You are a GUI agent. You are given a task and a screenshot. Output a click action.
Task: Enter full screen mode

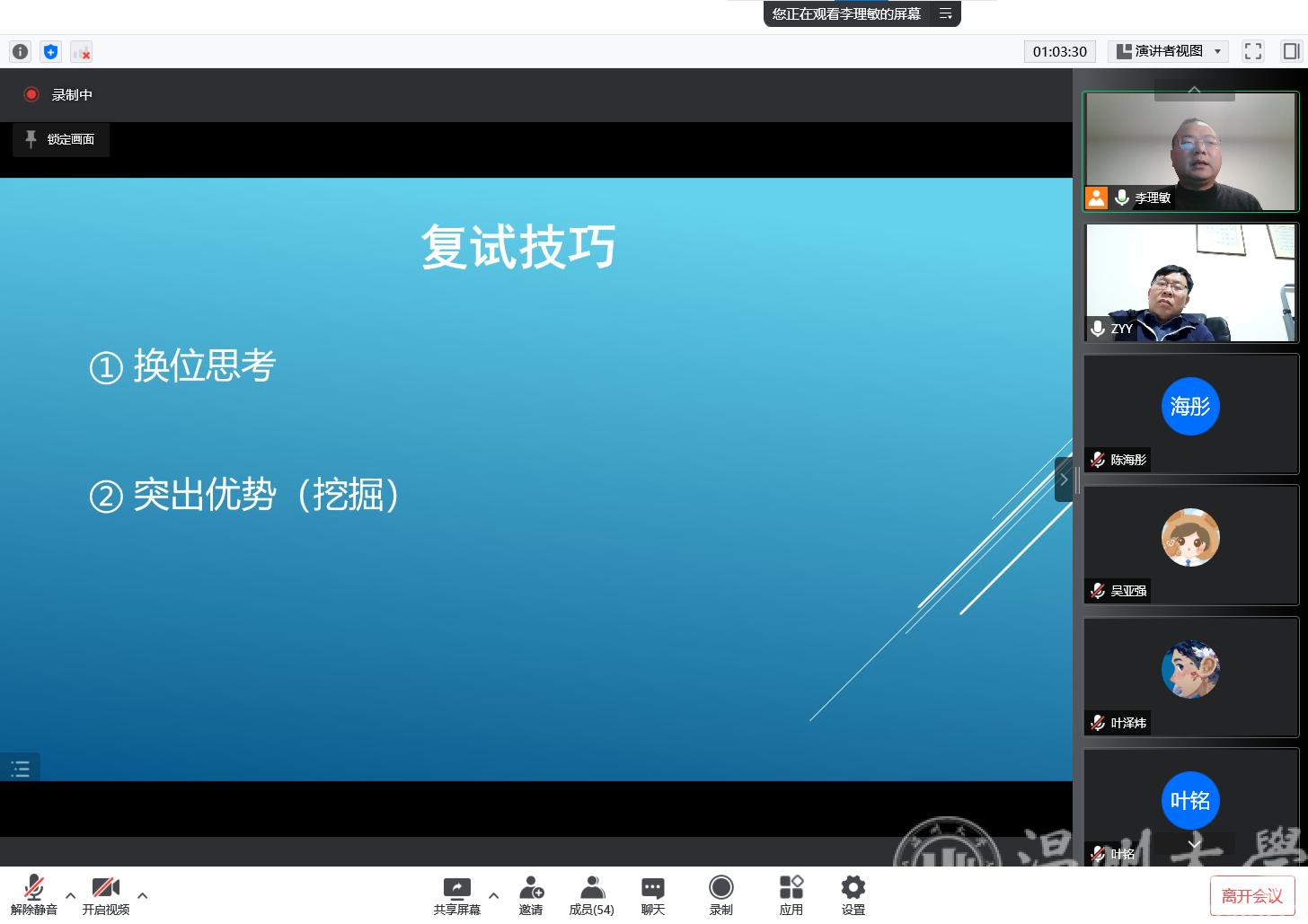coord(1252,51)
